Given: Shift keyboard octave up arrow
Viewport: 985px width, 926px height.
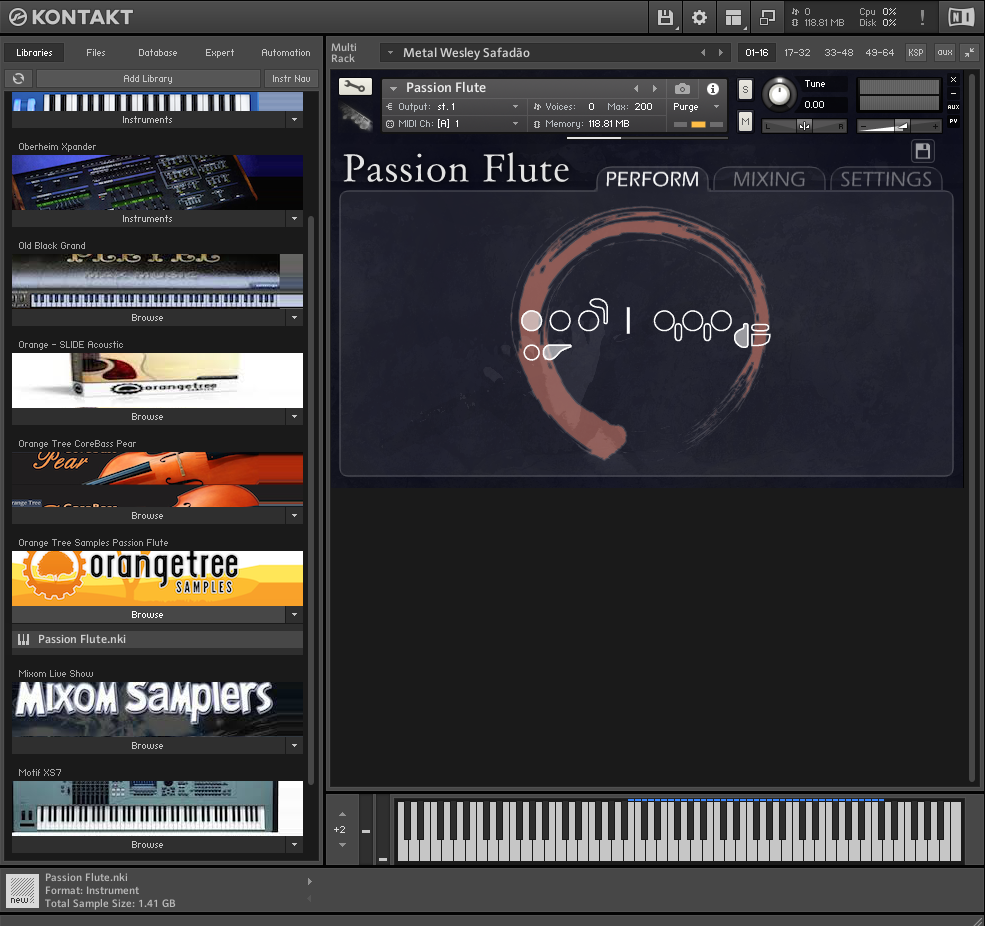Looking at the screenshot, I should tap(342, 814).
